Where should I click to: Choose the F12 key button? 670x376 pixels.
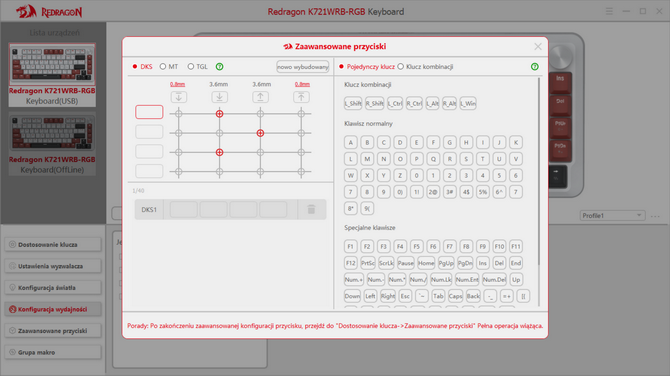(350, 263)
